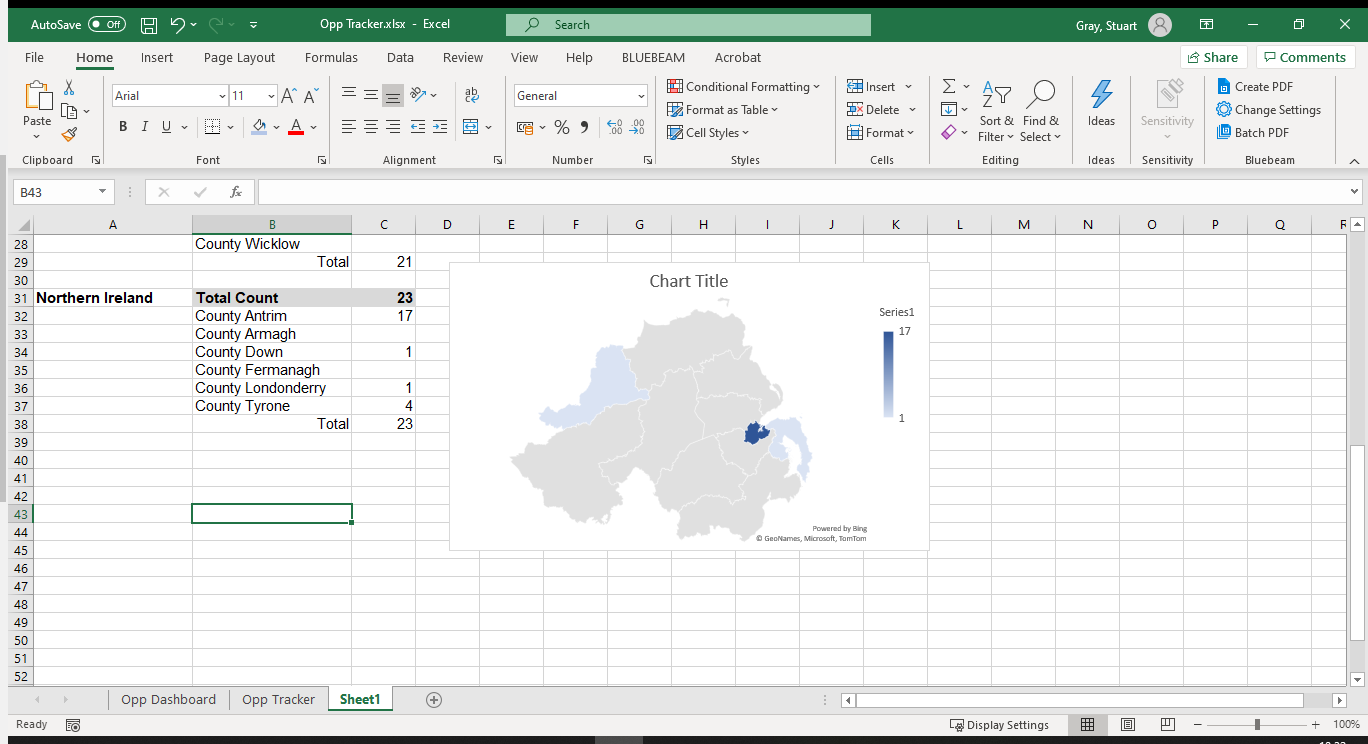Open the File menu
Viewport: 1368px width, 744px height.
pos(34,58)
